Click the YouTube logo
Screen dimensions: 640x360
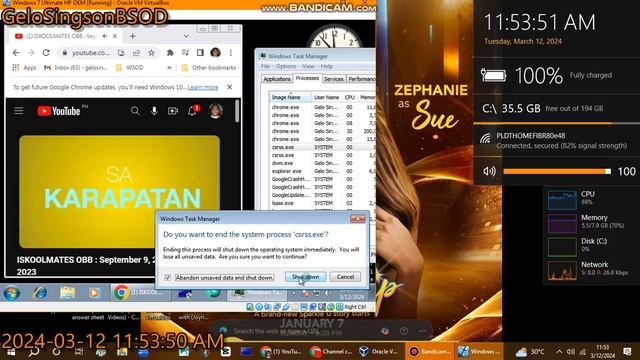click(59, 111)
